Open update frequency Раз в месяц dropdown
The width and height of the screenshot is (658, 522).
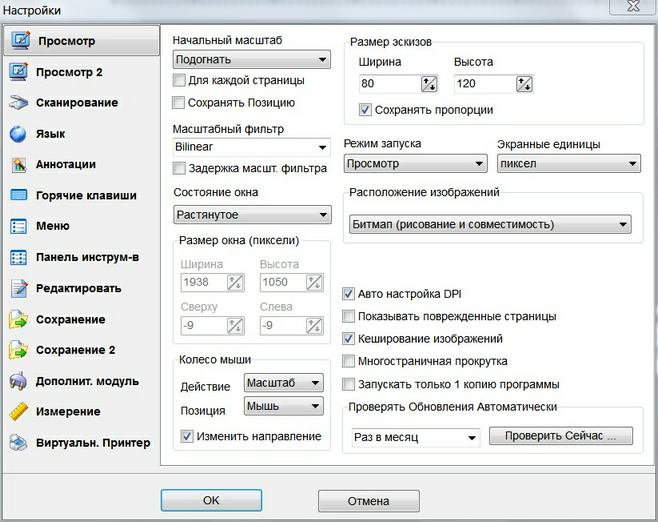[416, 437]
